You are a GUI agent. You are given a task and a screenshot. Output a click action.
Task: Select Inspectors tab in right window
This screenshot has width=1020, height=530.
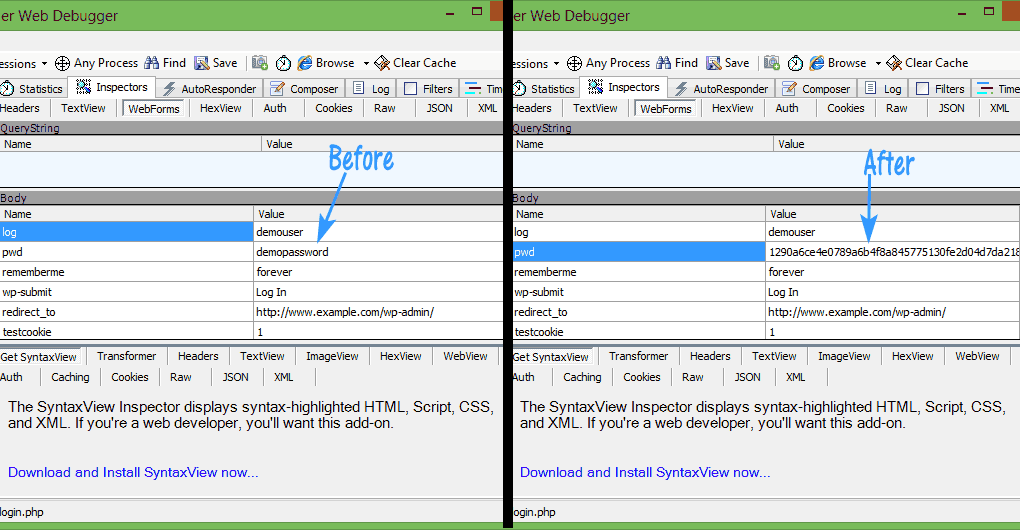click(x=624, y=87)
